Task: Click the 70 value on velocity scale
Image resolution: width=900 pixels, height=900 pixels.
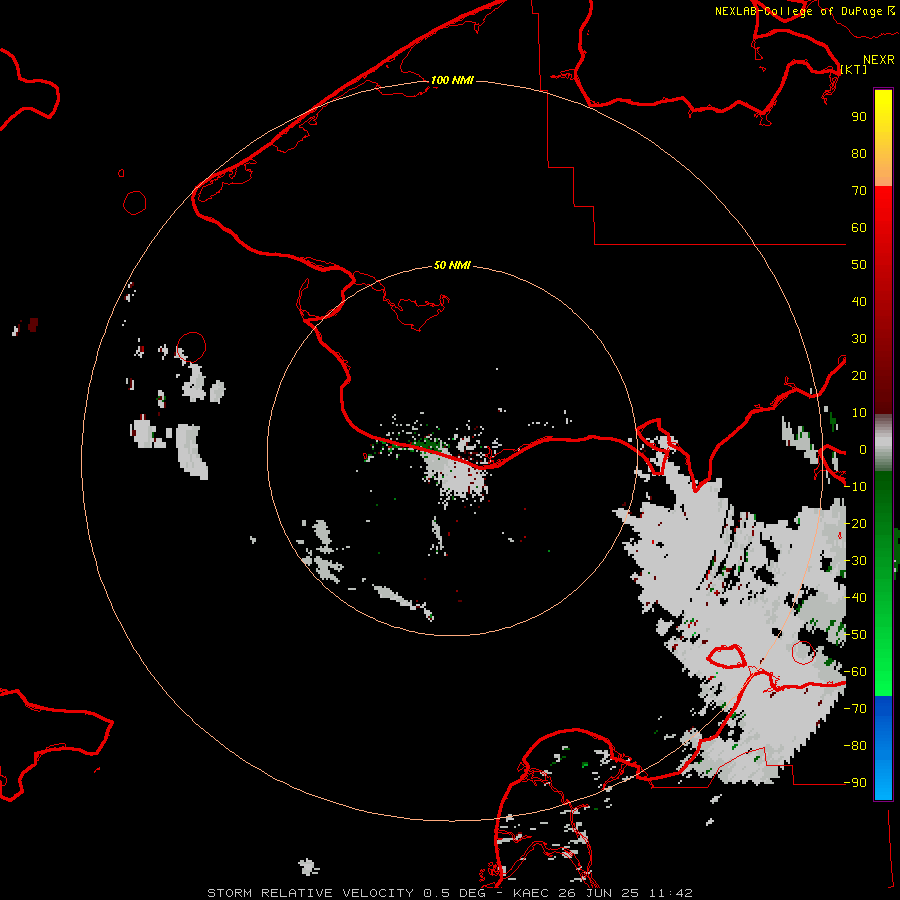Action: click(859, 191)
